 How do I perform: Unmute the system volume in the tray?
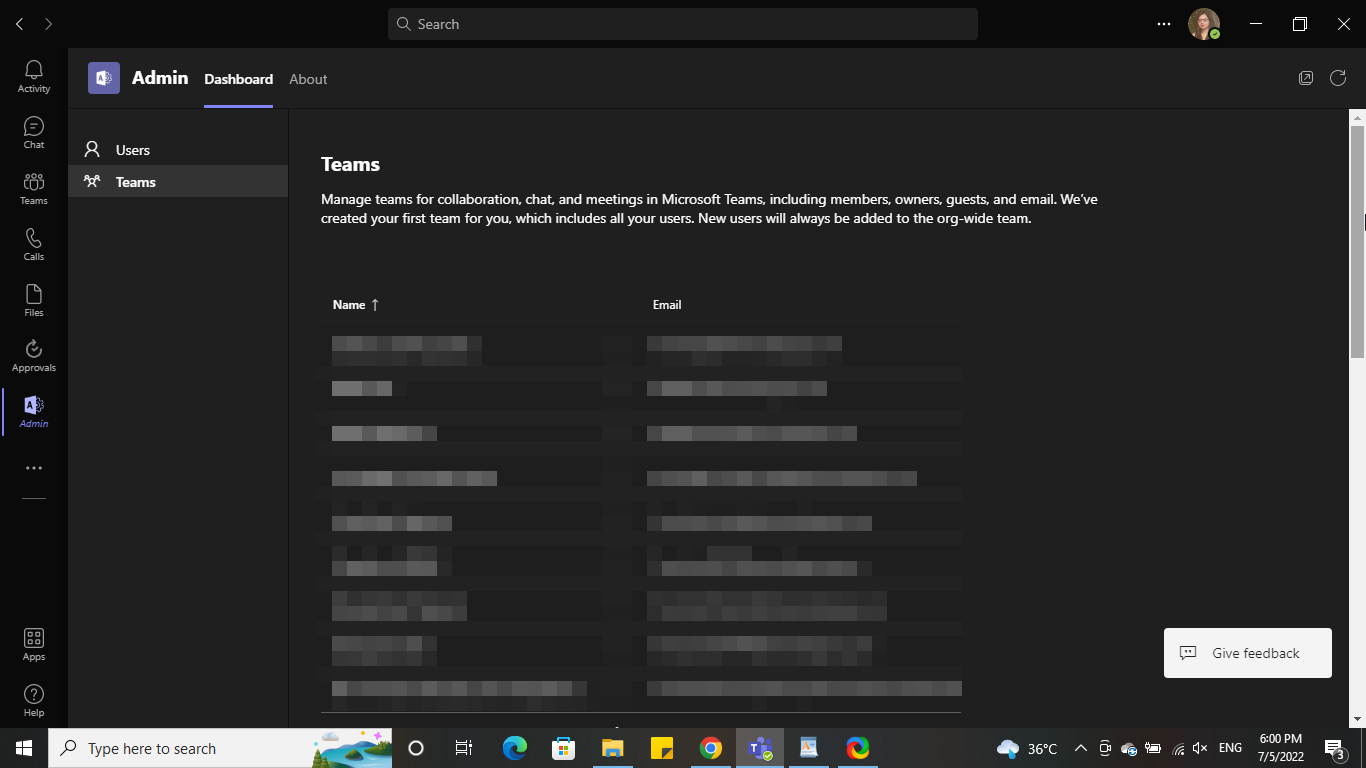click(1199, 748)
